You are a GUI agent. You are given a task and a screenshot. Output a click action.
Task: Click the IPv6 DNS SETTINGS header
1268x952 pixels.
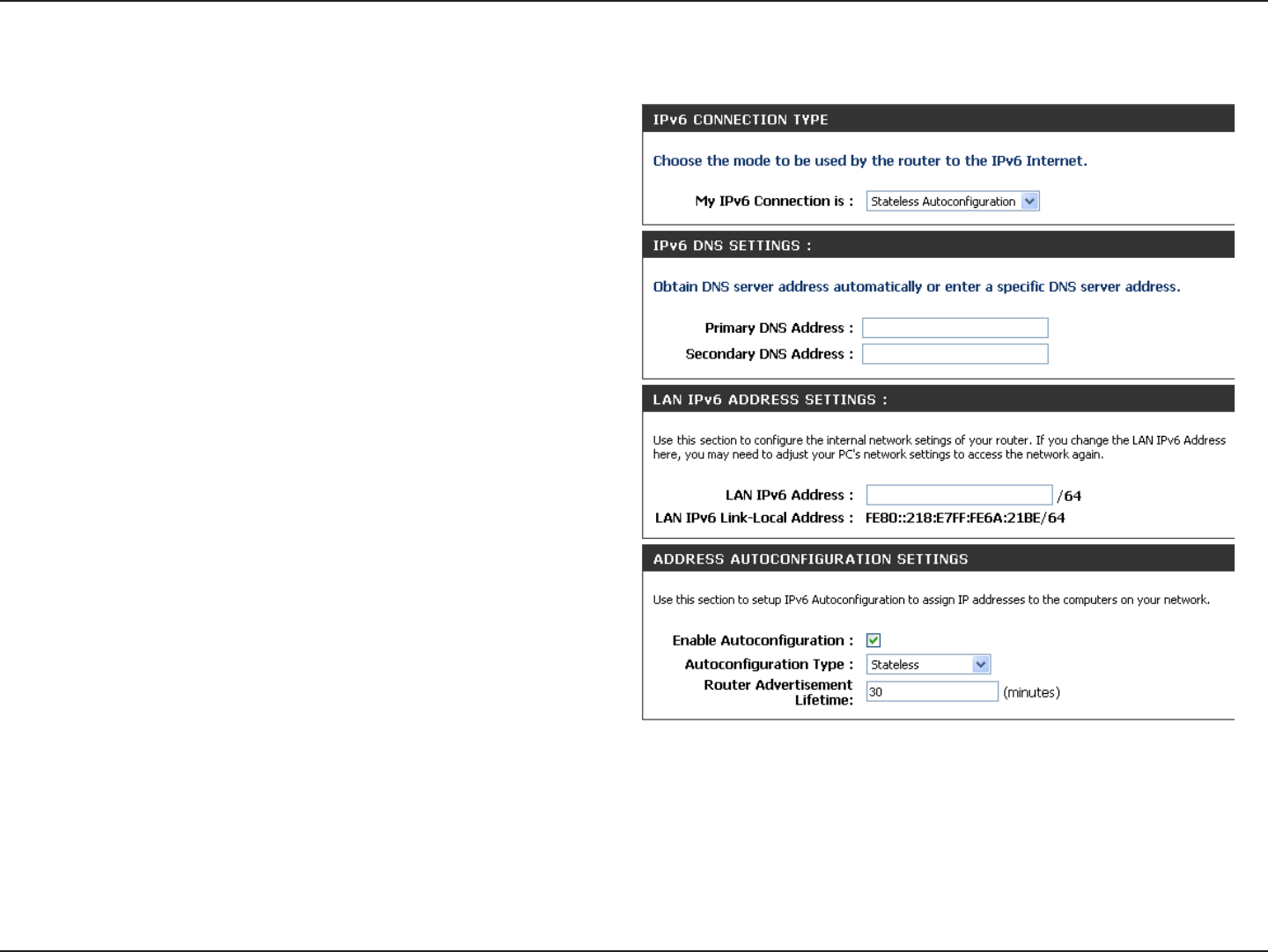coord(939,245)
